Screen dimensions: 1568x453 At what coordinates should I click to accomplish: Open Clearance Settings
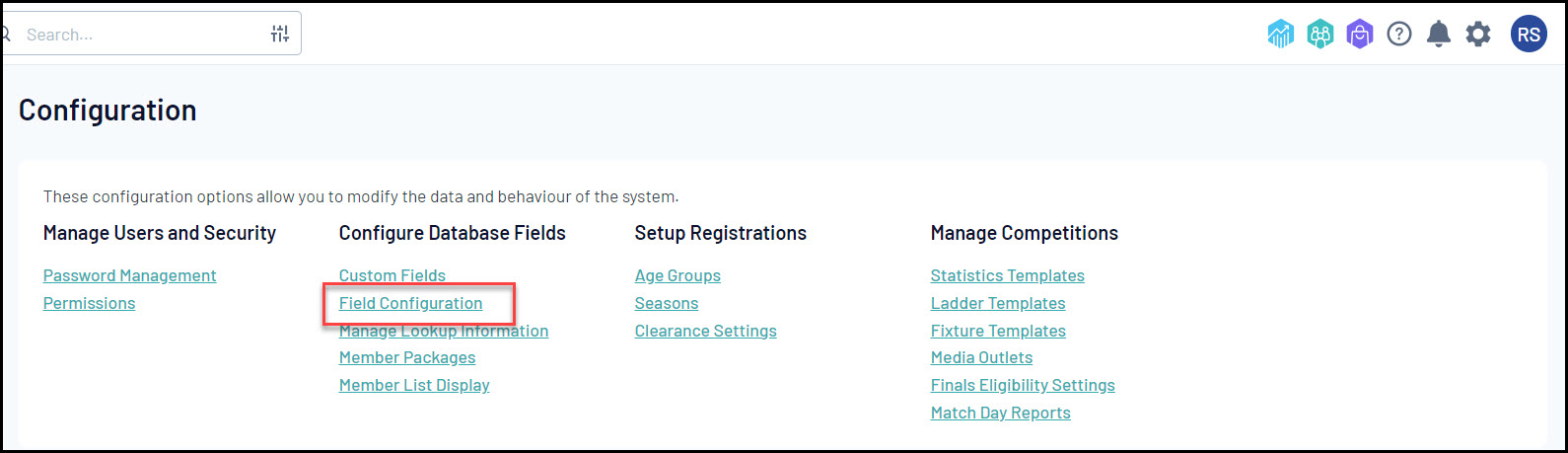coord(705,331)
